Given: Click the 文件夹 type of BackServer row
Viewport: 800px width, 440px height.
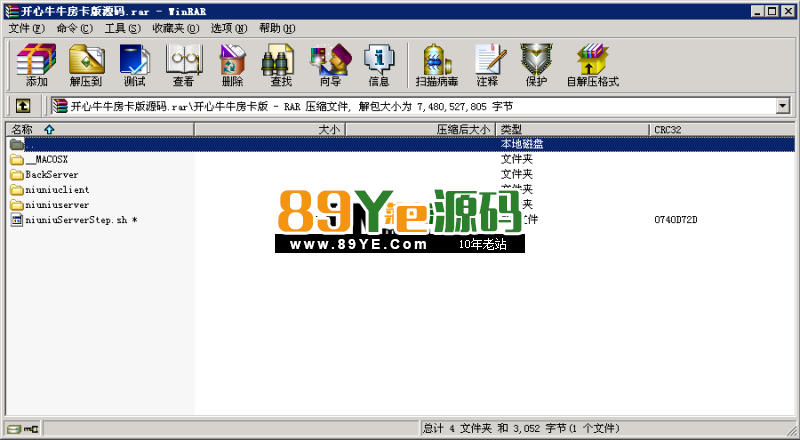Looking at the screenshot, I should (x=516, y=175).
